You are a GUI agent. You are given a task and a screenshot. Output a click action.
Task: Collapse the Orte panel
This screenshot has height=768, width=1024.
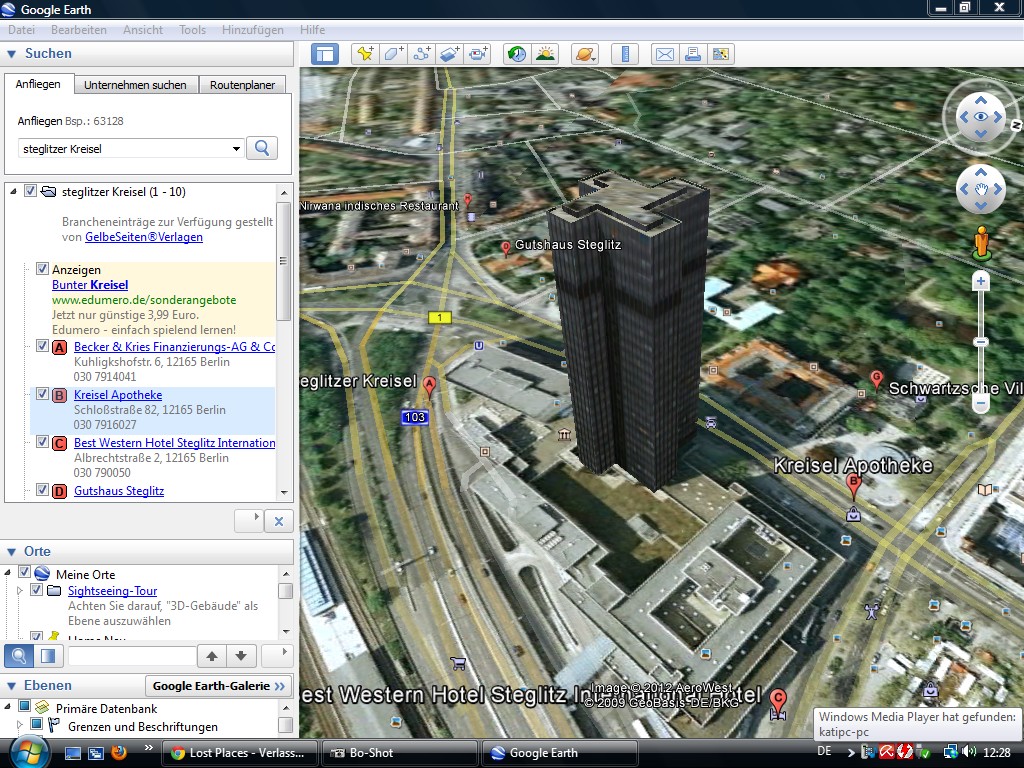[11, 552]
